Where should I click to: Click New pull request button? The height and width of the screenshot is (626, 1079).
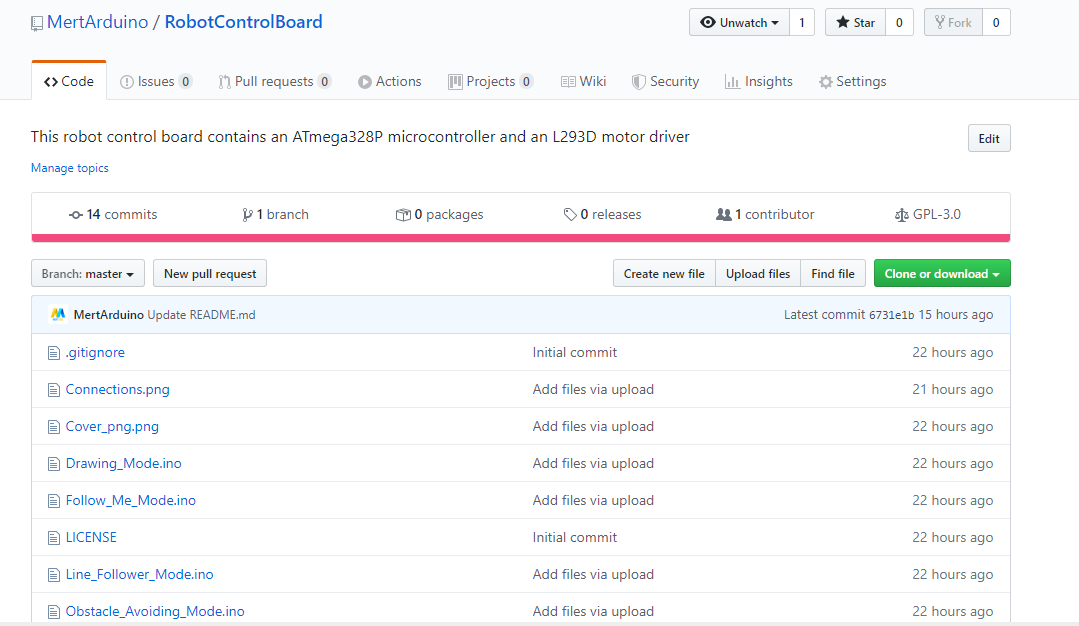point(210,274)
